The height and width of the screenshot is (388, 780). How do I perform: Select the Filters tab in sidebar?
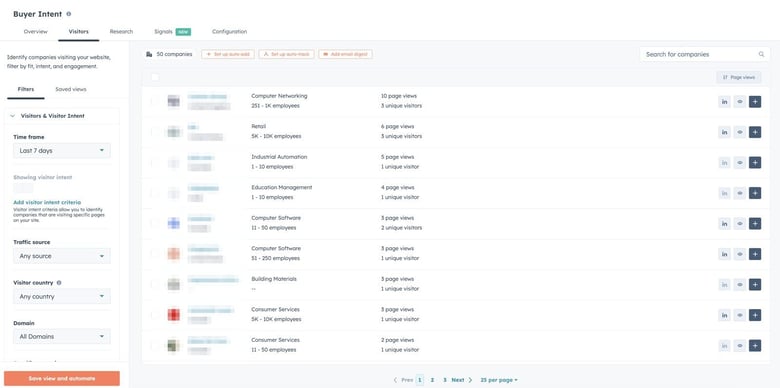point(26,90)
